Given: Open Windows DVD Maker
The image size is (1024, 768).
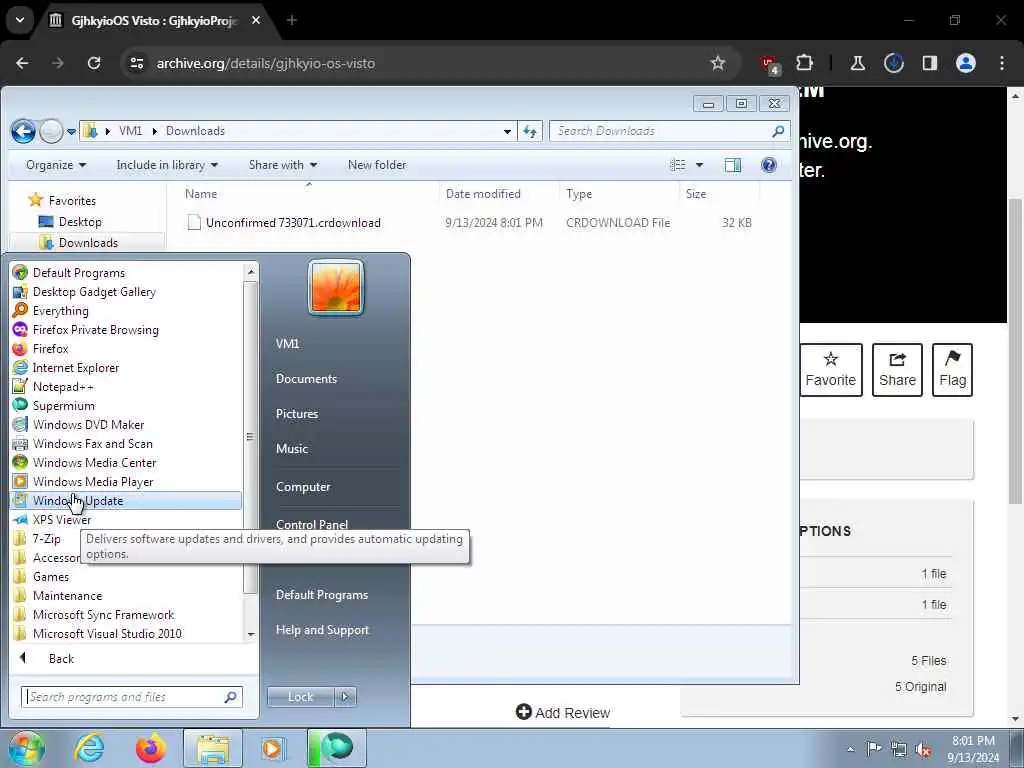Looking at the screenshot, I should point(88,424).
